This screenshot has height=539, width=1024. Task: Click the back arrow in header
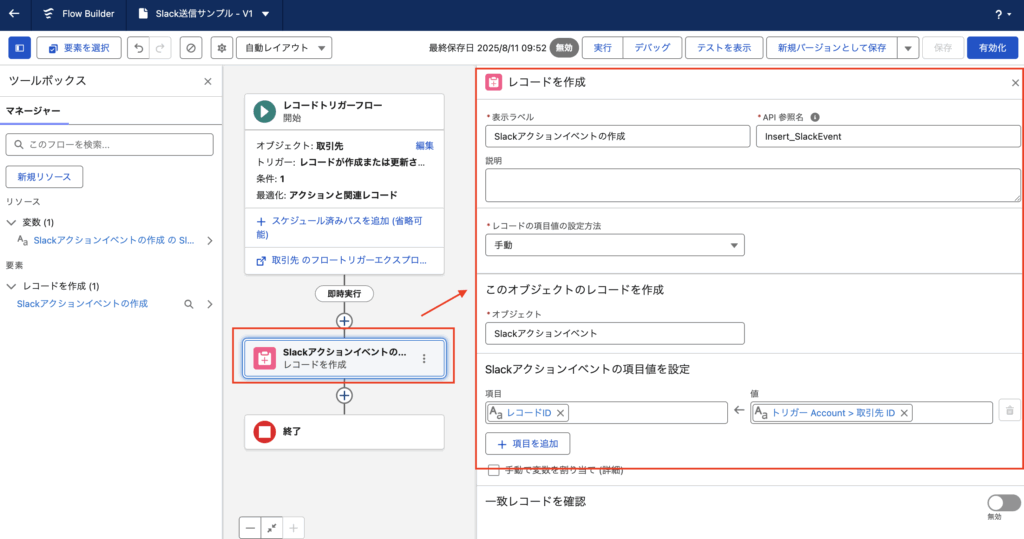point(14,14)
